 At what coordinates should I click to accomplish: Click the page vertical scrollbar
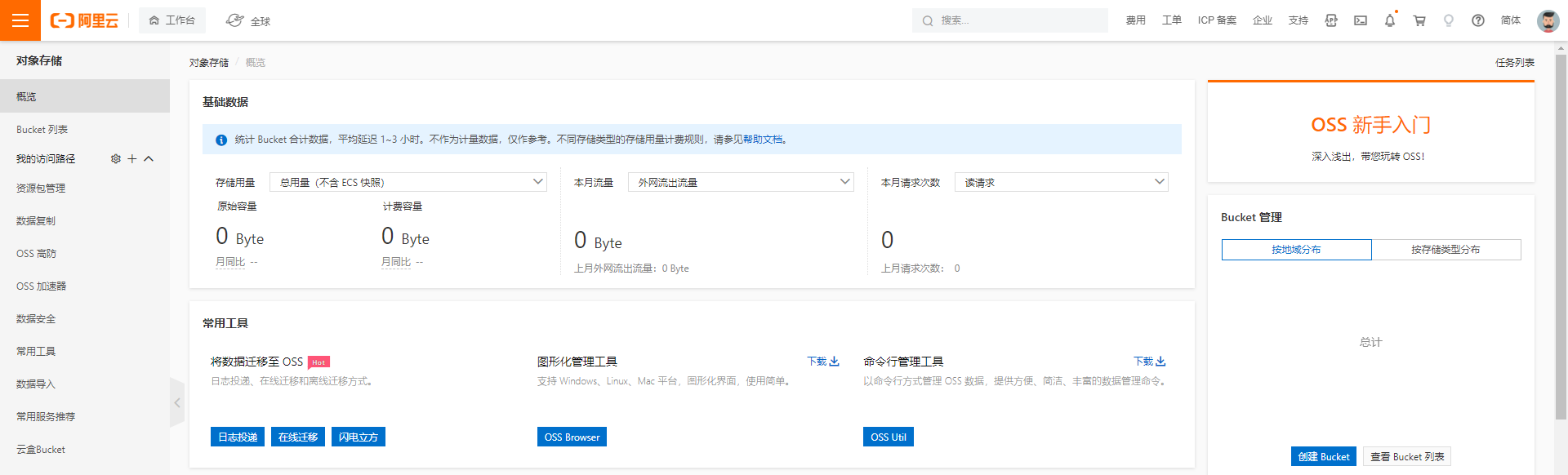coord(1561,237)
